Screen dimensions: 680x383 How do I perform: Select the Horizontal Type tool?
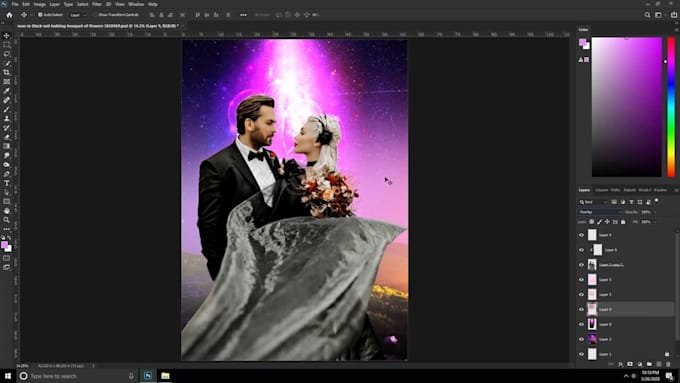[7, 183]
